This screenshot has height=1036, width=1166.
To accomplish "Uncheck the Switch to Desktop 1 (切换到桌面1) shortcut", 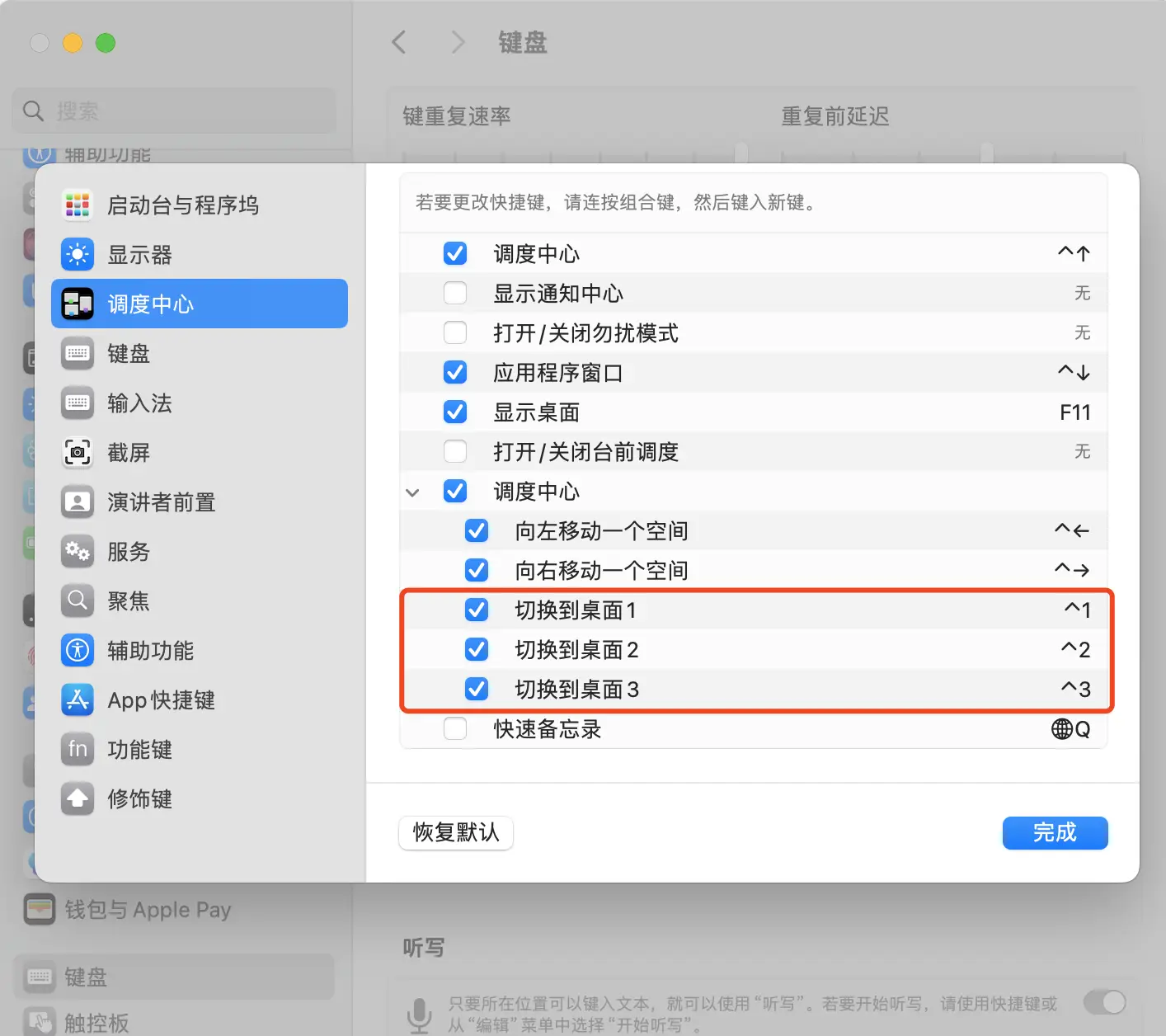I will point(477,610).
